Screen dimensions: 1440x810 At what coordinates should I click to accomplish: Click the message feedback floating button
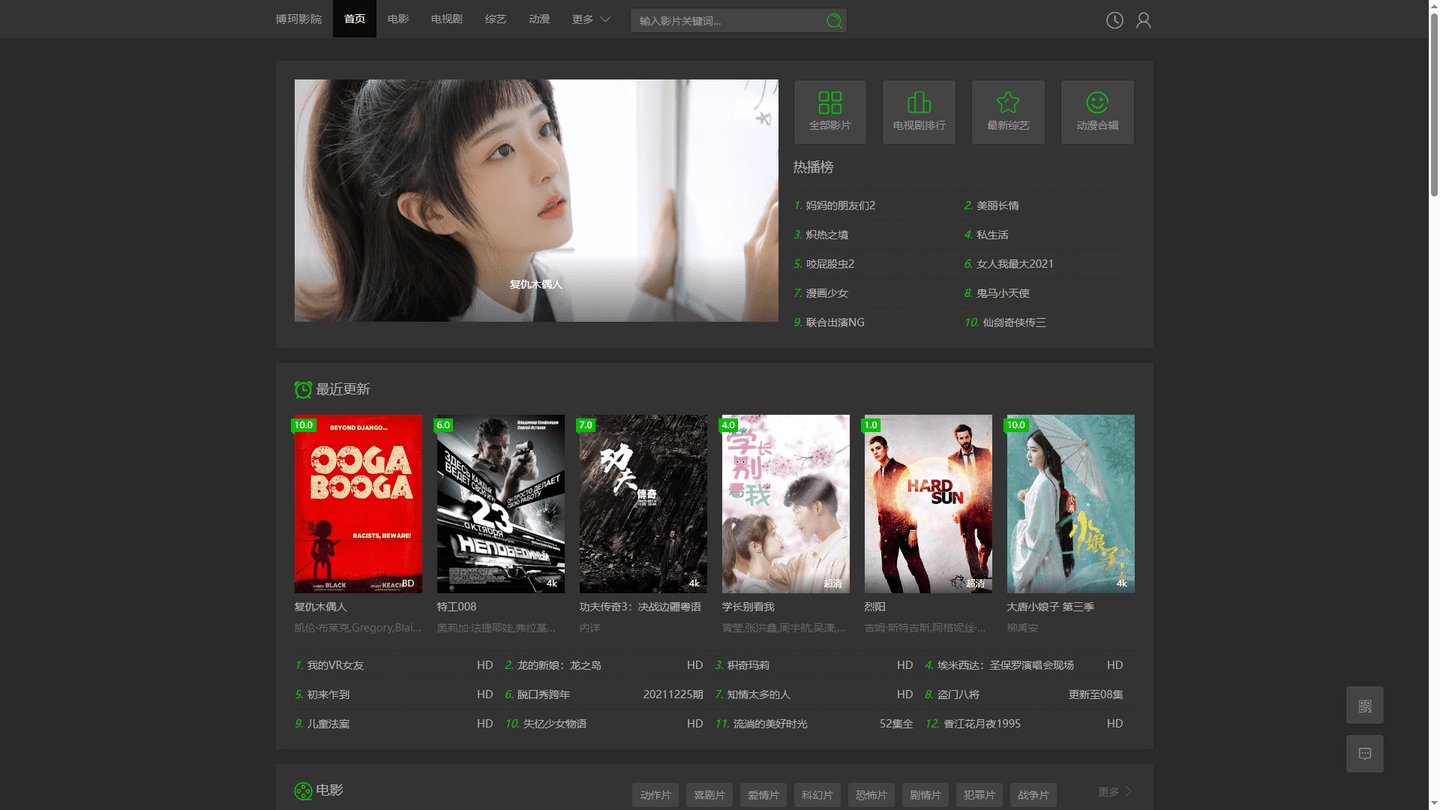coord(1365,754)
